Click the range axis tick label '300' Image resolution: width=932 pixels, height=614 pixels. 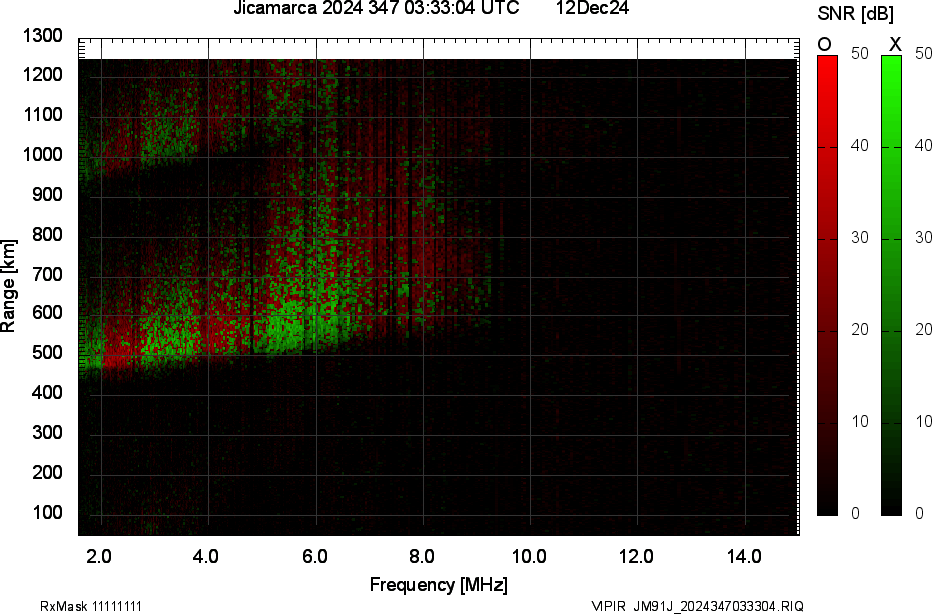[x=47, y=432]
